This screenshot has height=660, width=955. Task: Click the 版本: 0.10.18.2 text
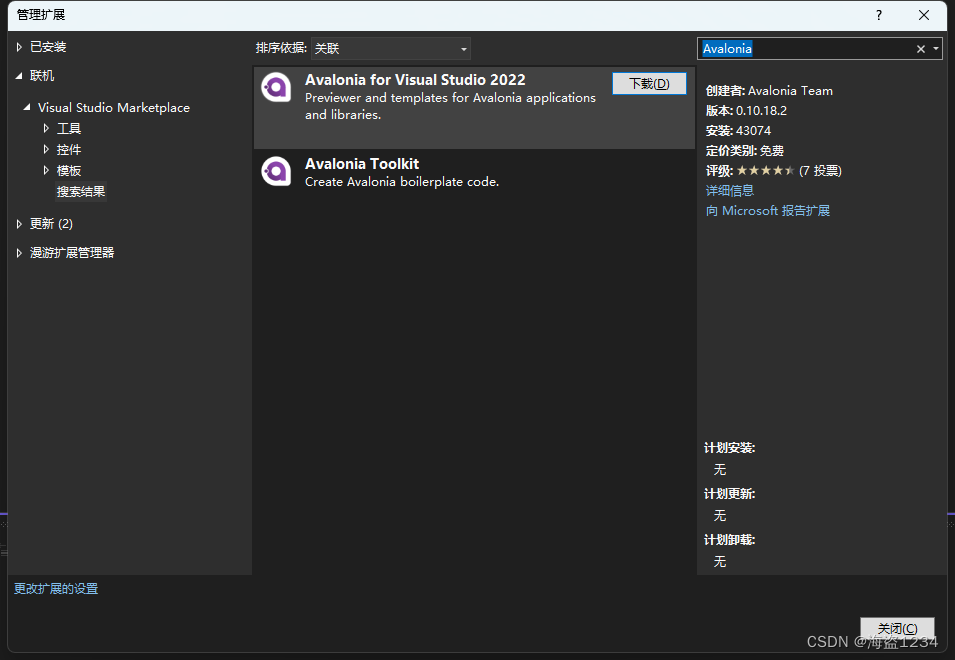pyautogui.click(x=746, y=111)
